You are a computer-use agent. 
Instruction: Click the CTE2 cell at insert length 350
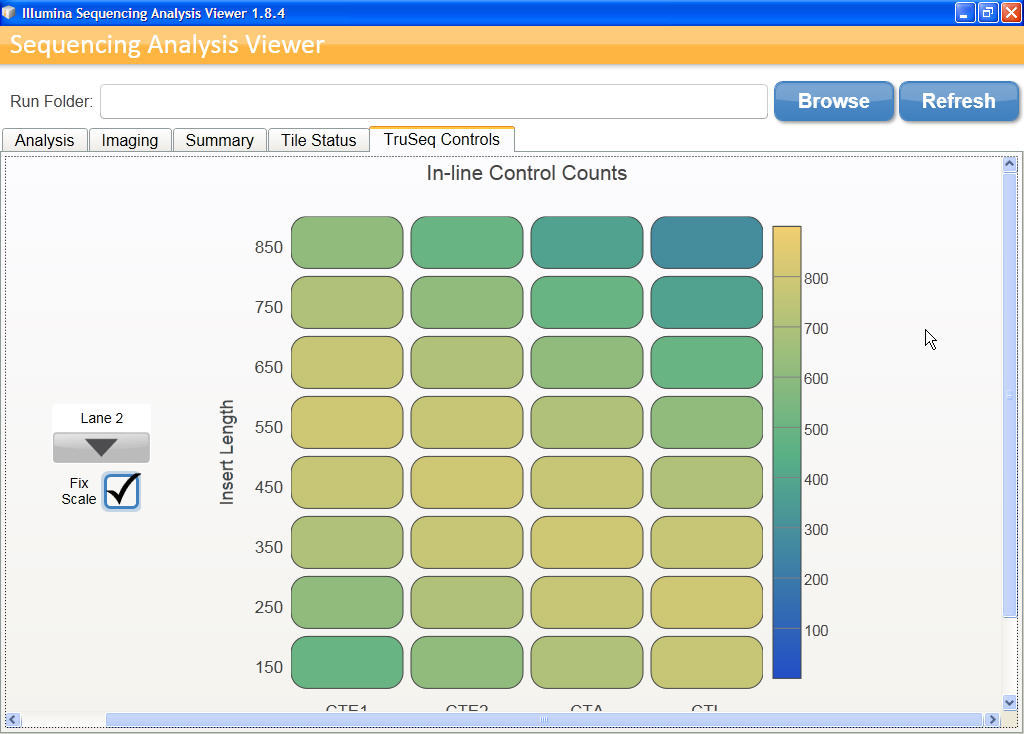point(467,542)
